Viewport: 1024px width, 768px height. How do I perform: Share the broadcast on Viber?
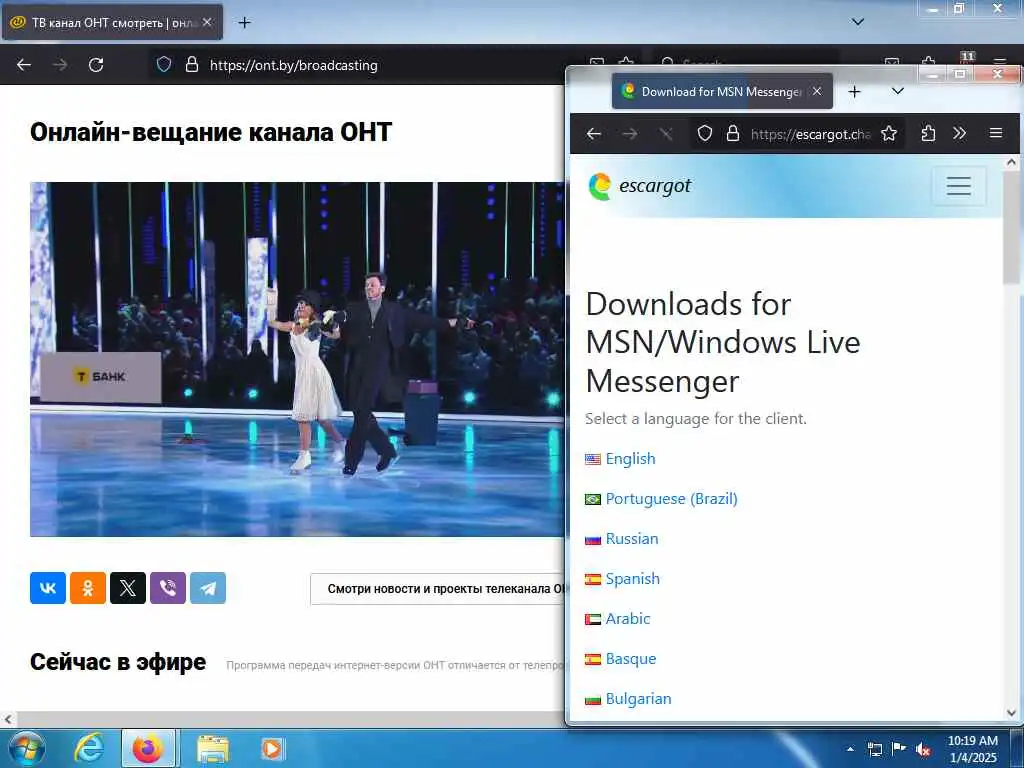(168, 588)
